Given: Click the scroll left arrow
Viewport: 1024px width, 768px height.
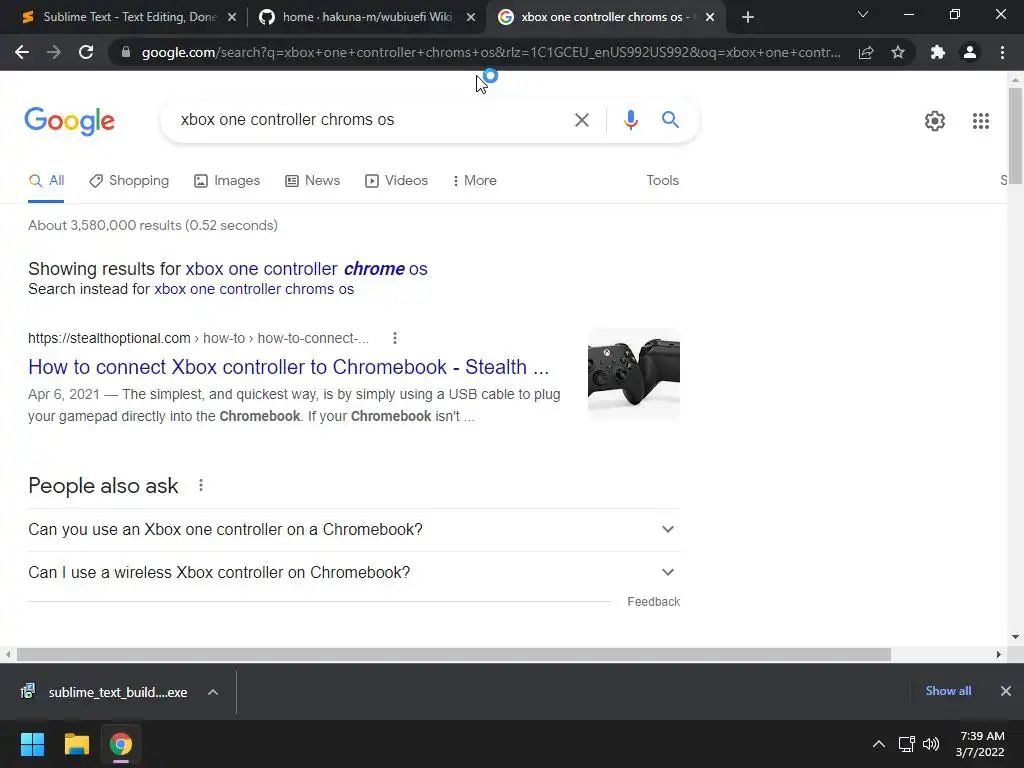Looking at the screenshot, I should click(x=8, y=654).
